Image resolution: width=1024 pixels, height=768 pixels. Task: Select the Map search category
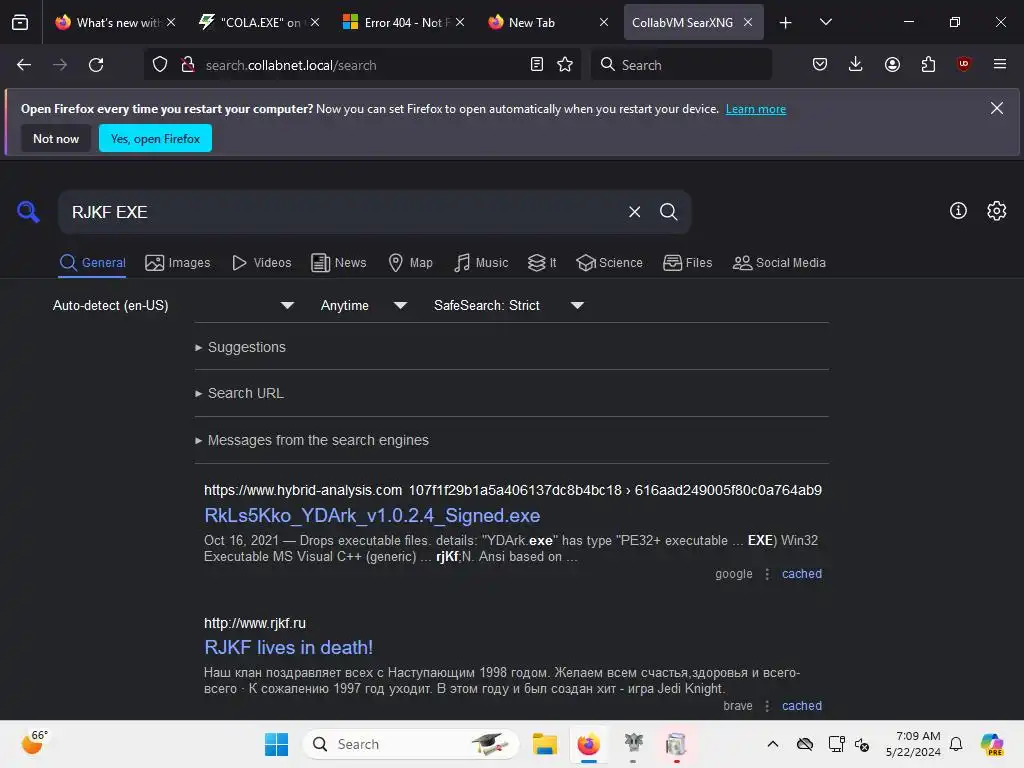point(410,263)
